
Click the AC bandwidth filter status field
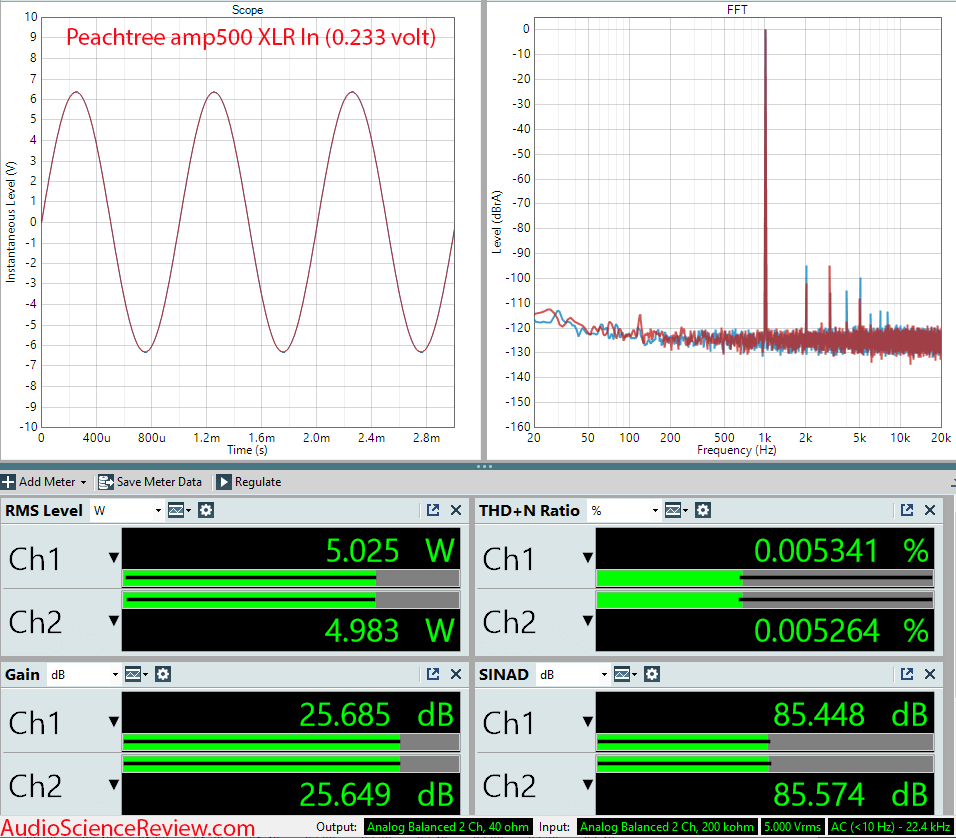click(890, 827)
